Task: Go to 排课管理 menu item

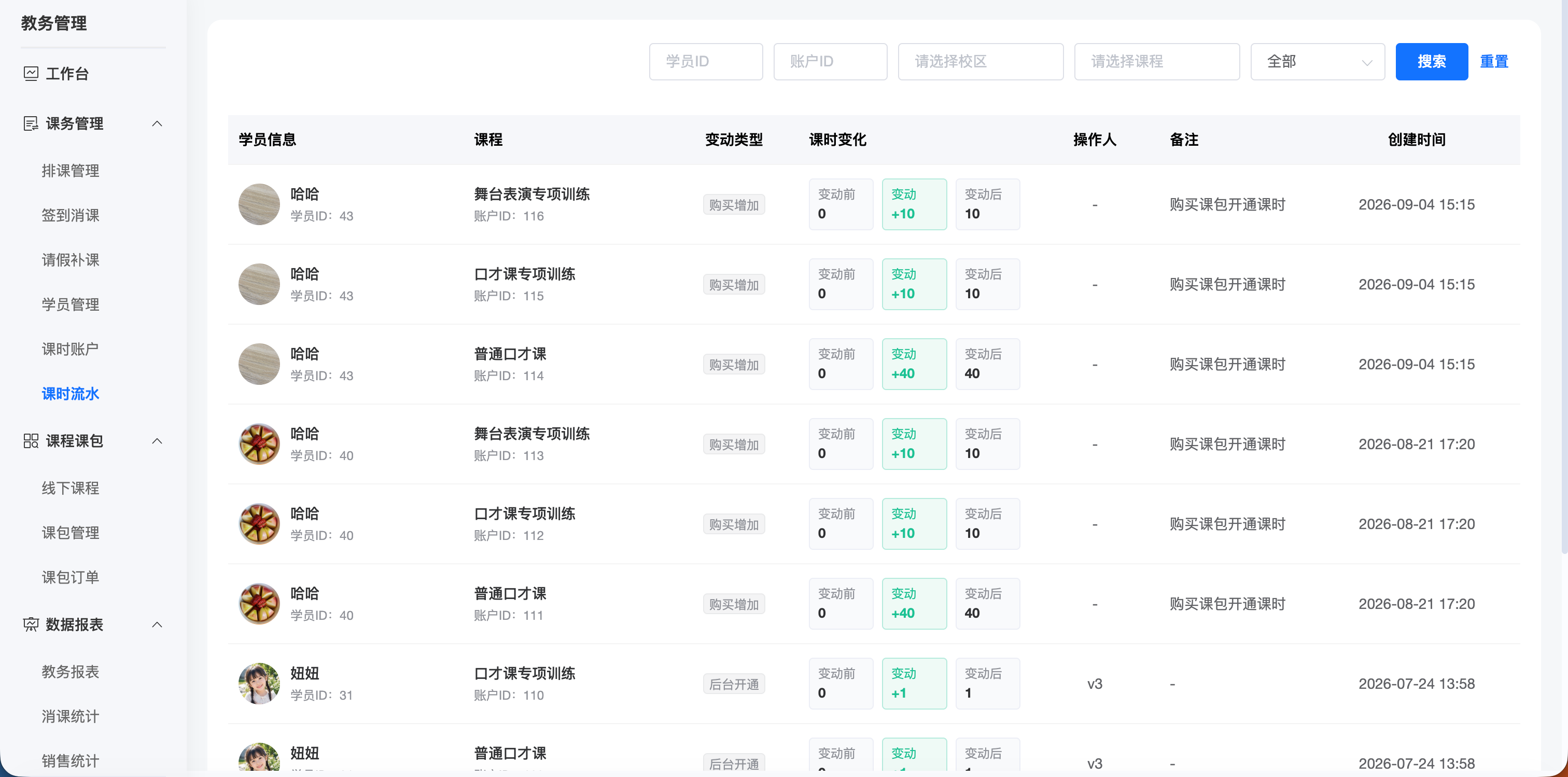Action: coord(71,171)
